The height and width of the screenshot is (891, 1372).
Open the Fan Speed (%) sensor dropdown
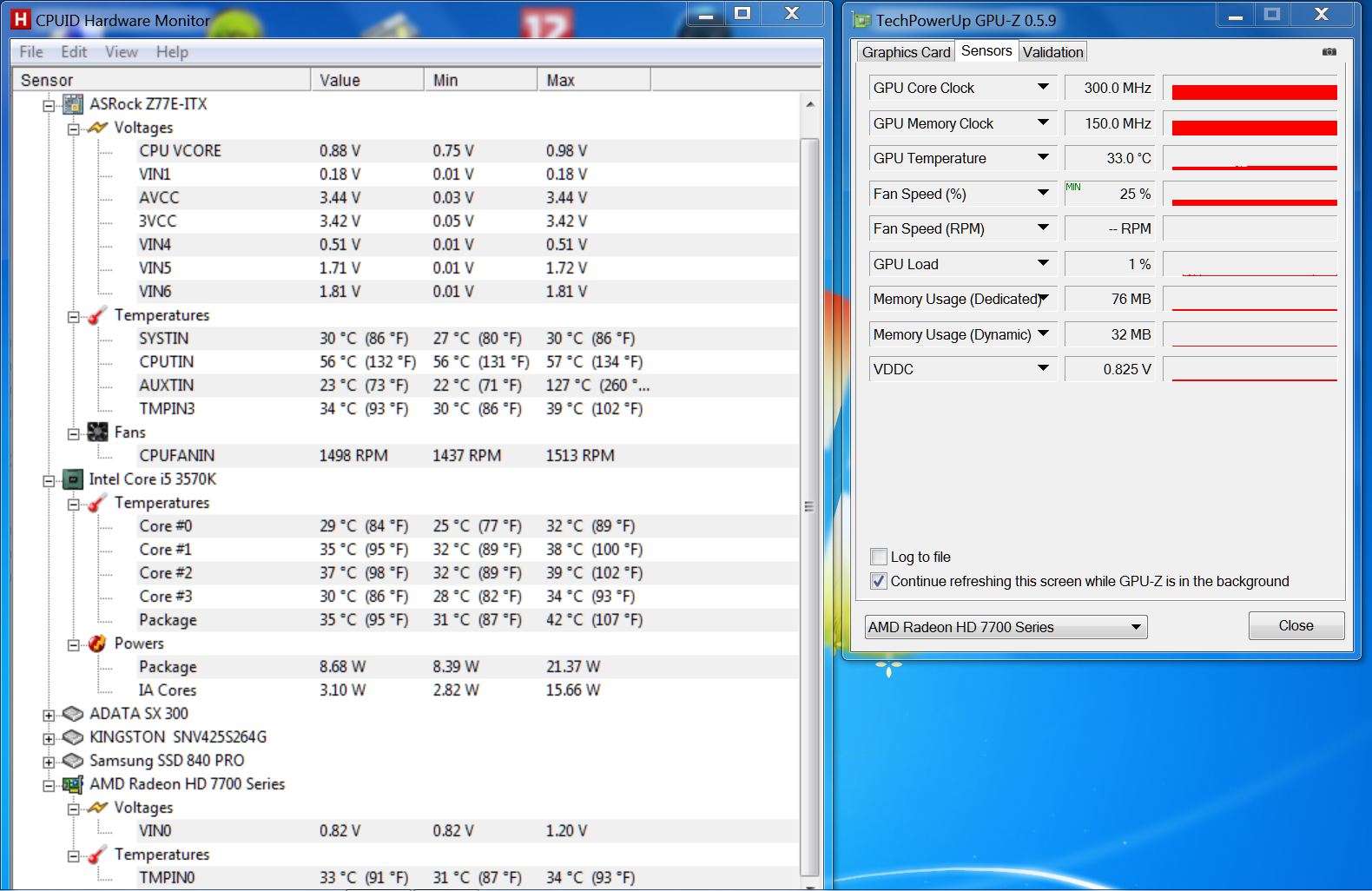pyautogui.click(x=1044, y=193)
